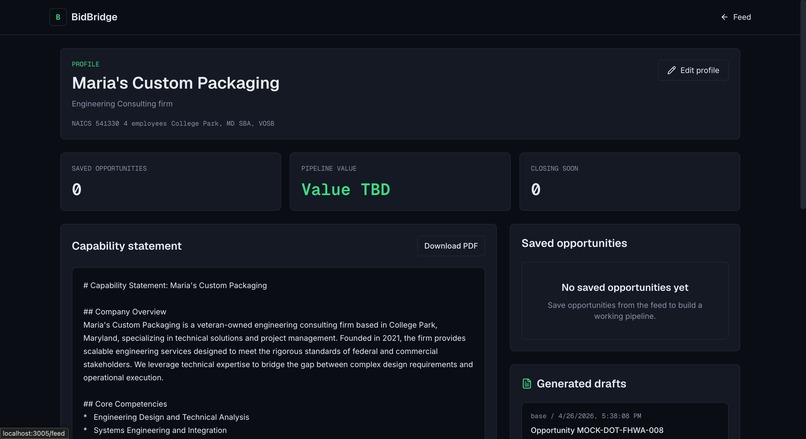
Task: Click the green PROFILE label
Action: 85,64
